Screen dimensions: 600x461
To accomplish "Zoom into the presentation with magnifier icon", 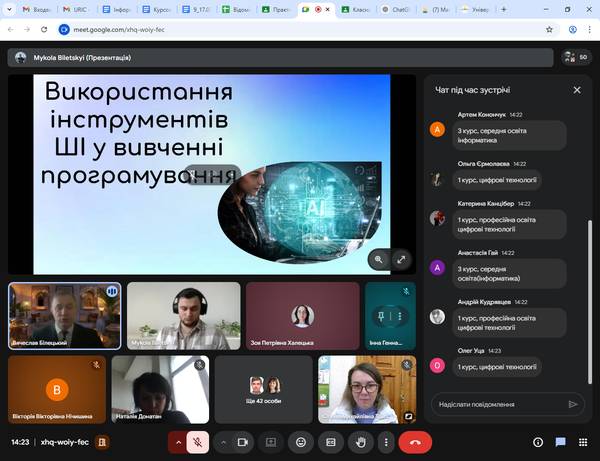I will coord(379,259).
